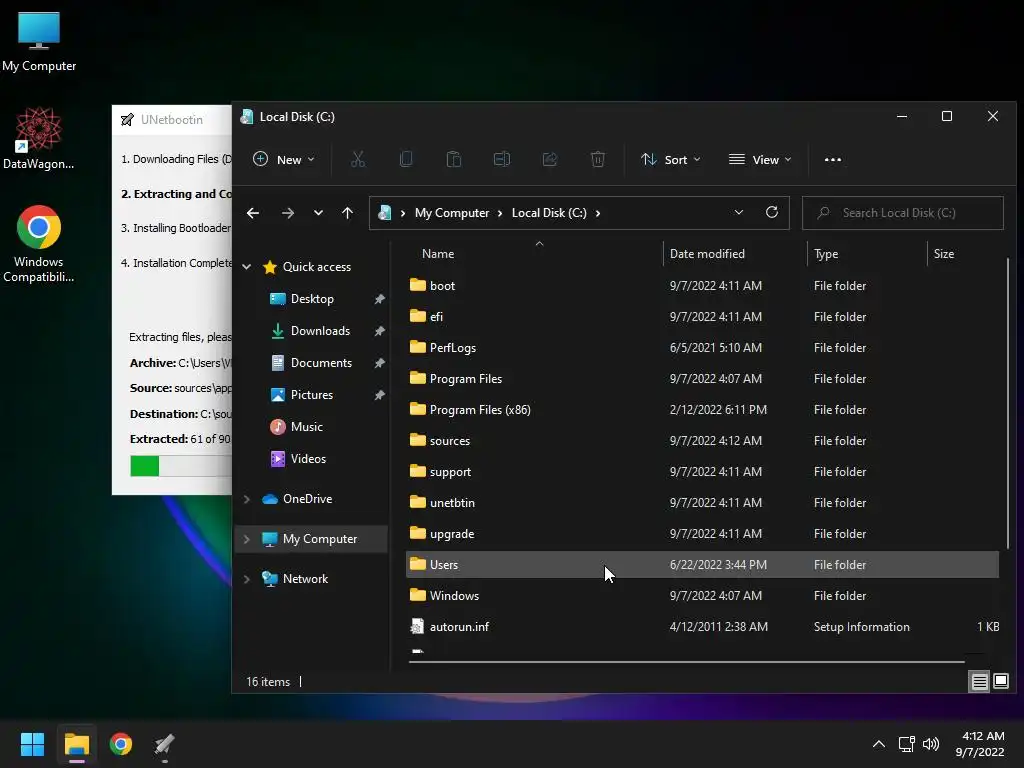Open recent locations dropdown arrow

coord(318,213)
